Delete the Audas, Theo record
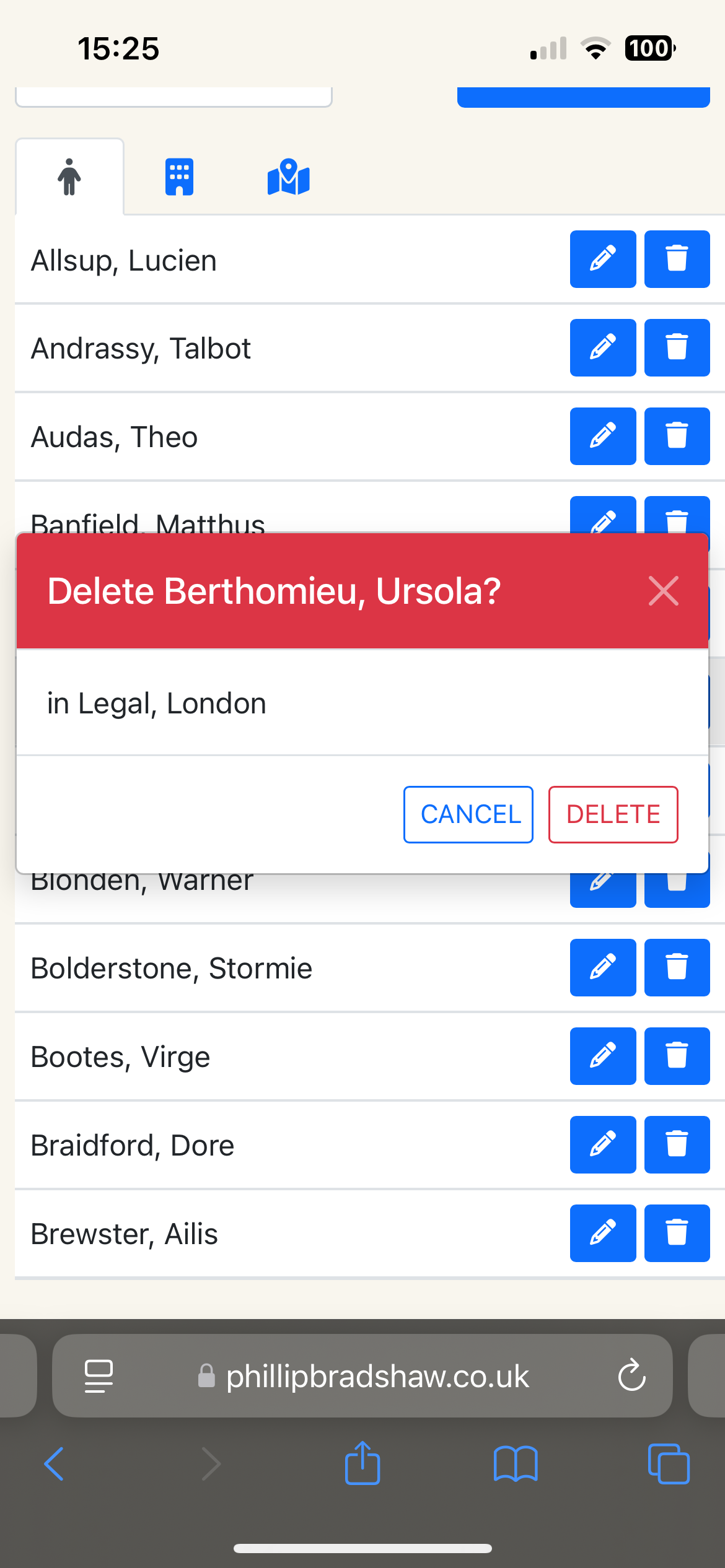The image size is (725, 1568). (677, 436)
